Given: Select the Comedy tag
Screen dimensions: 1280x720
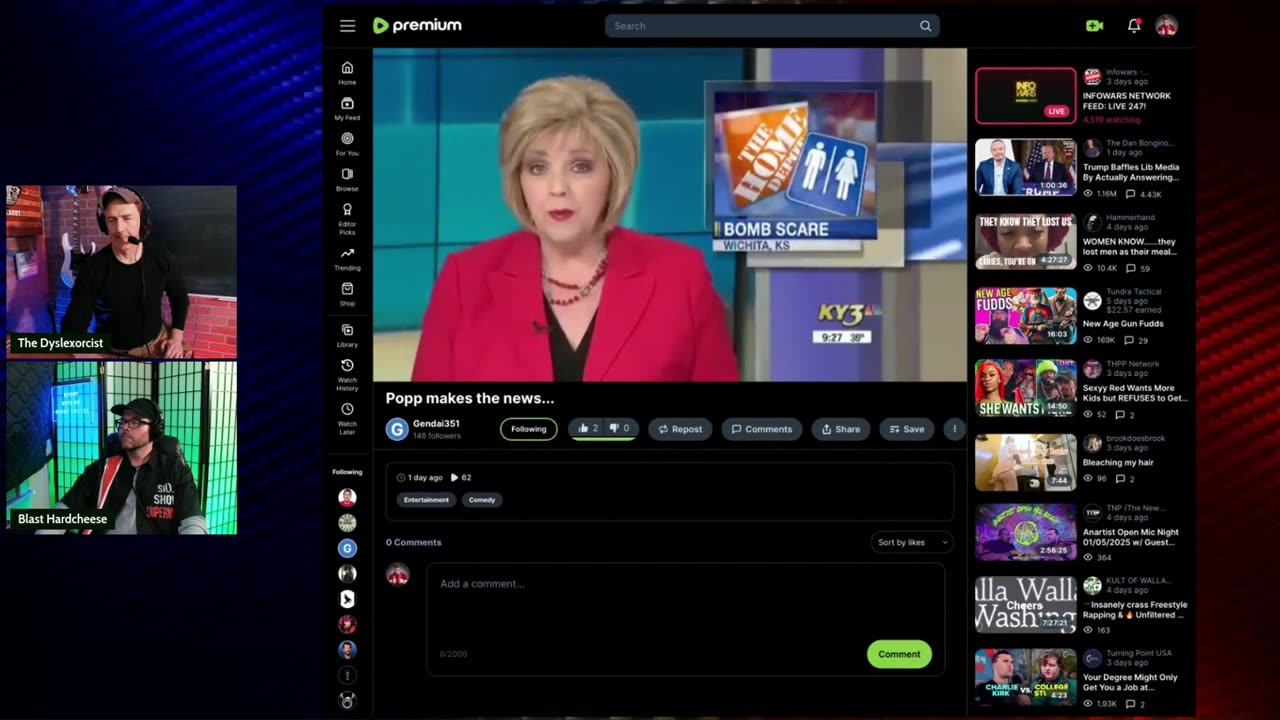Looking at the screenshot, I should point(482,499).
